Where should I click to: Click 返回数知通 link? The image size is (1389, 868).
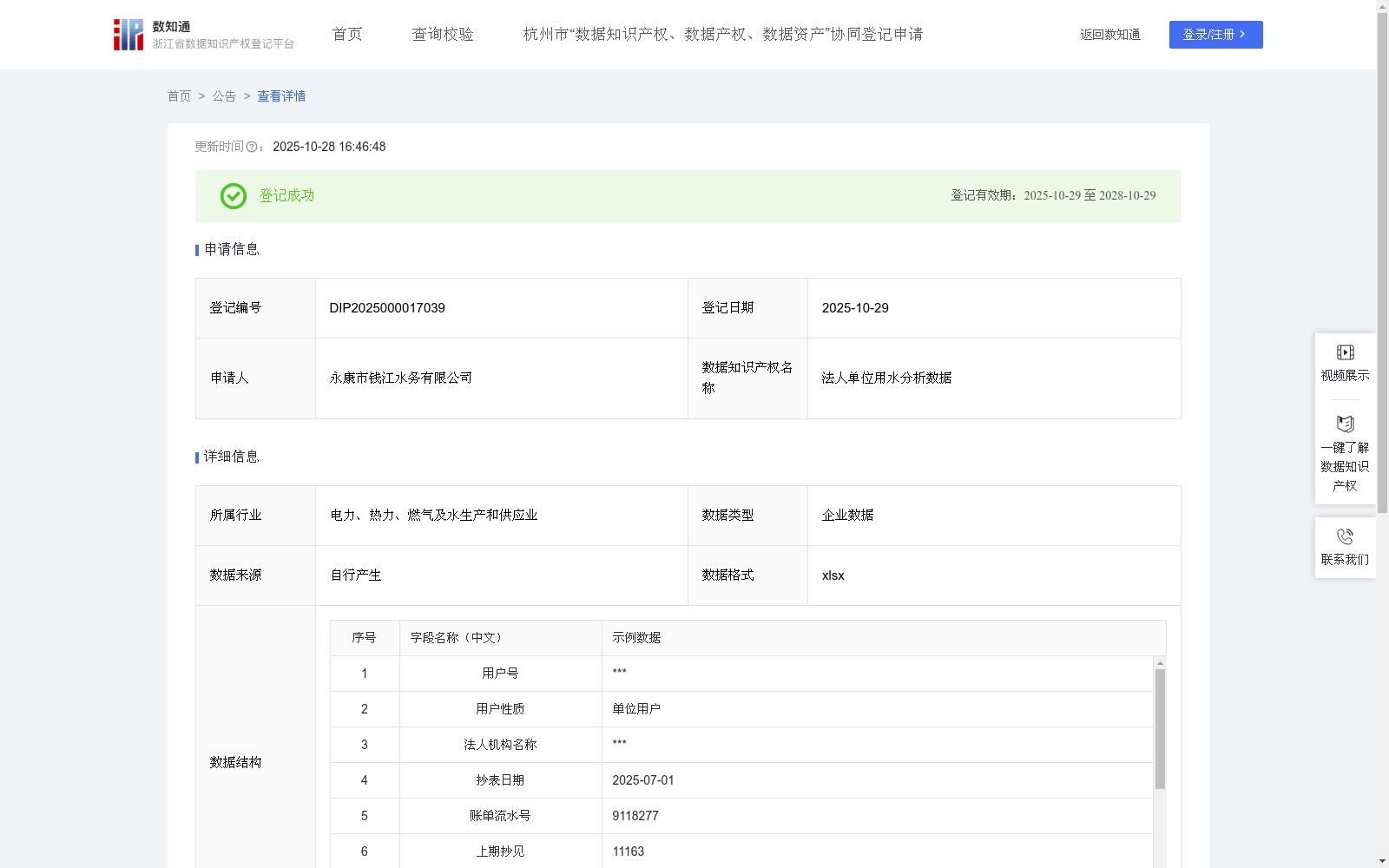[1110, 35]
